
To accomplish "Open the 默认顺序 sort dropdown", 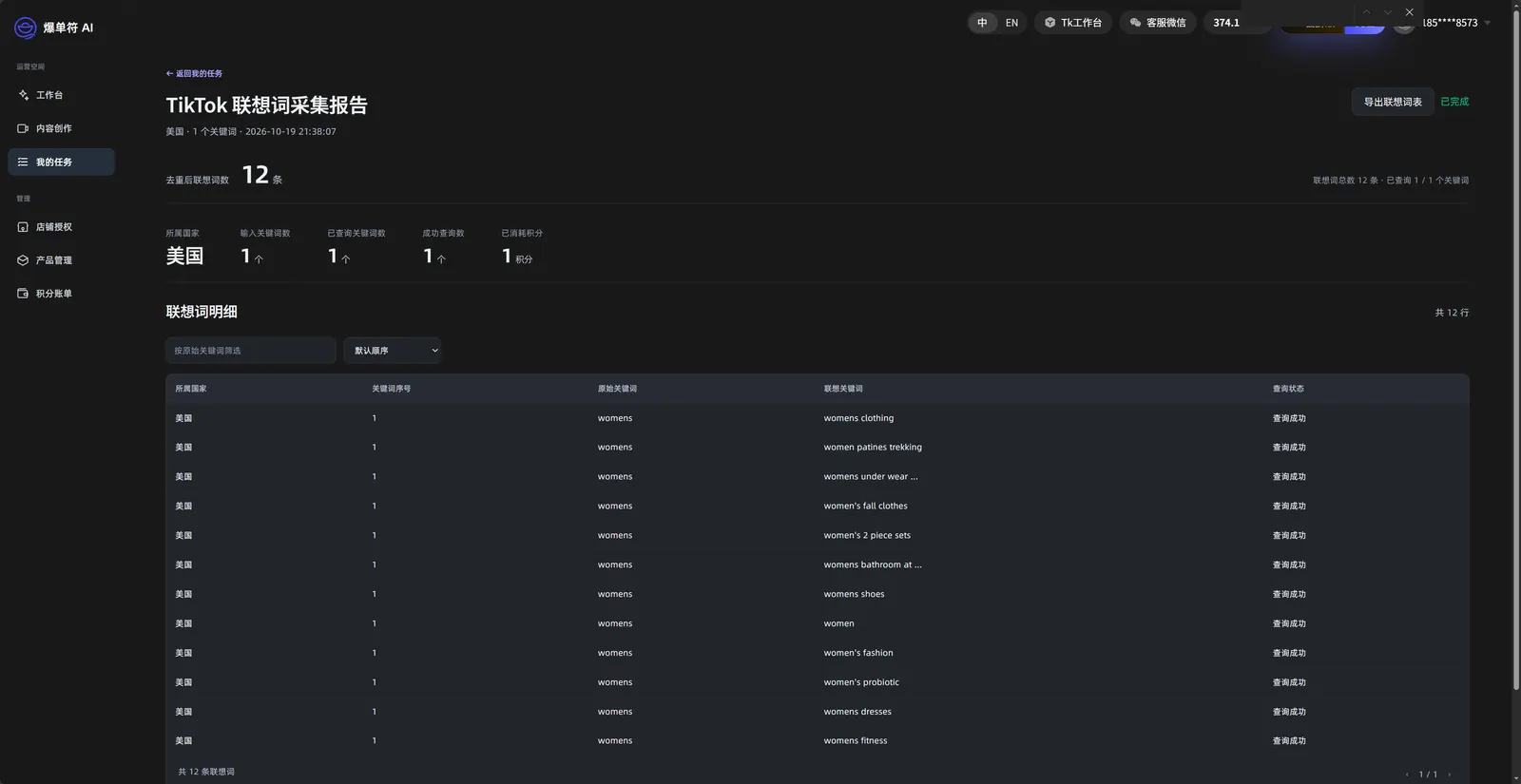I will (x=393, y=351).
